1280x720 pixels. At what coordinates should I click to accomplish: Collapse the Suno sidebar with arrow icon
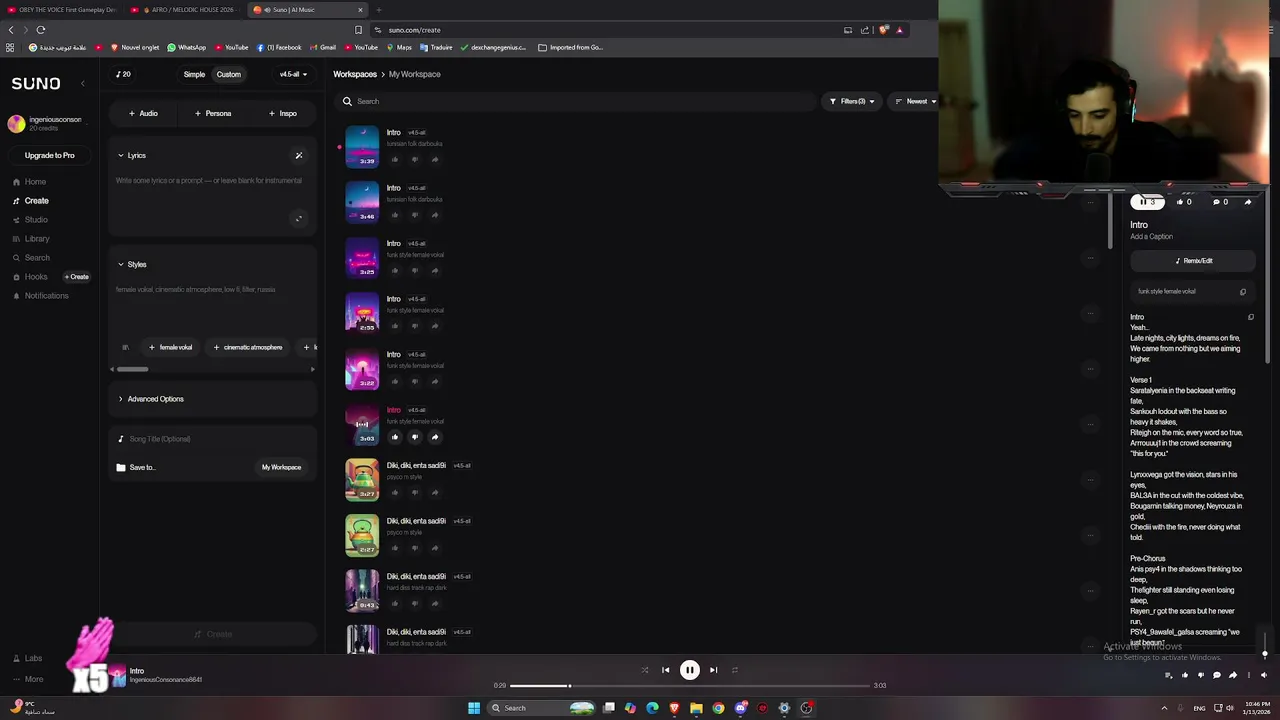coord(83,84)
